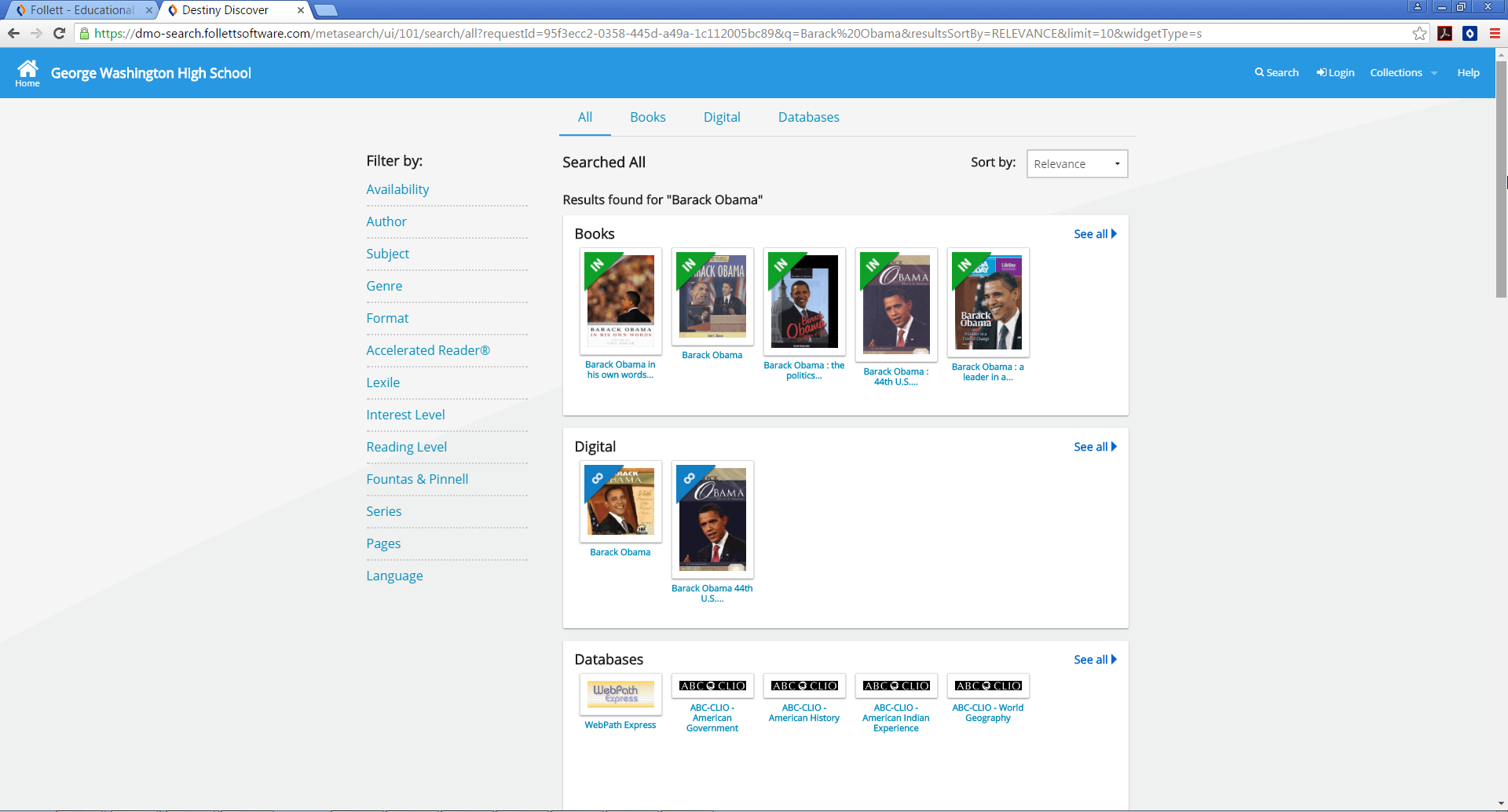Click the 'Barack Obama : a leader in a...' title
Screen dimensions: 1508x812
988,372
